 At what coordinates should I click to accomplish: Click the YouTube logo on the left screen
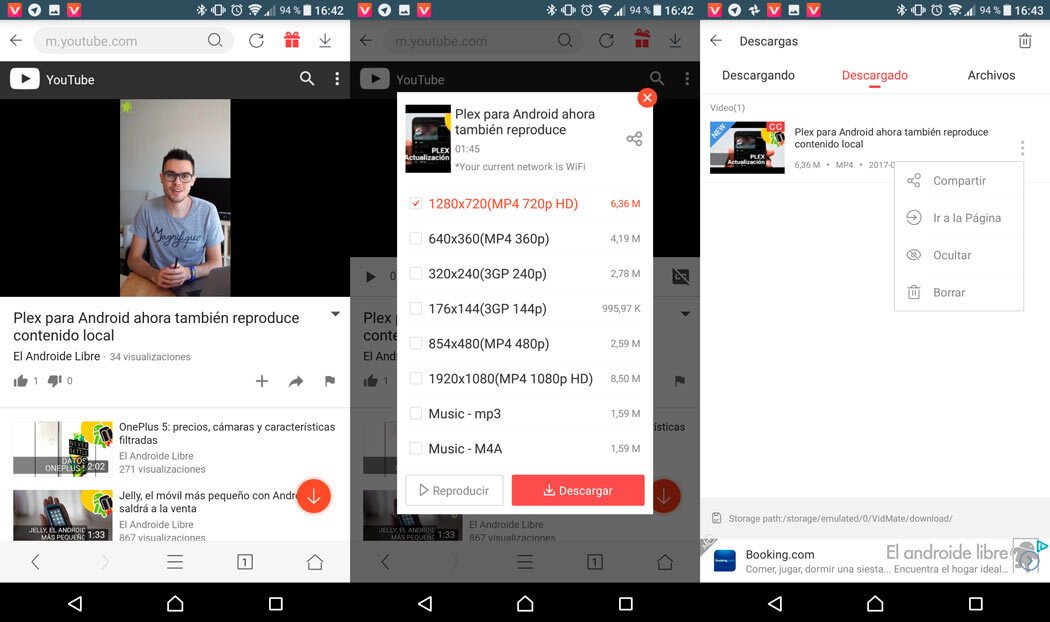coord(52,79)
